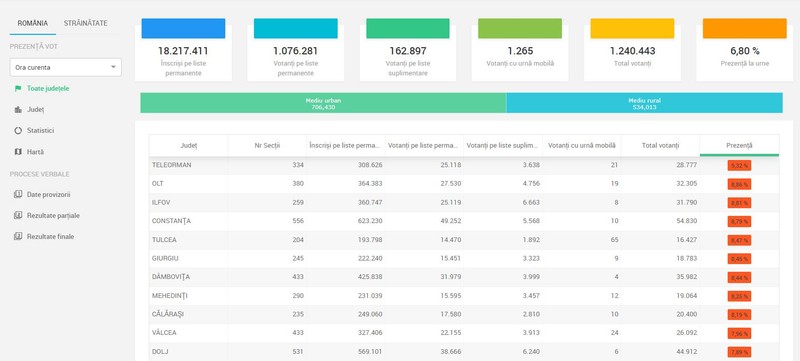This screenshot has height=361, width=800.
Task: Click the document icon beside Rezultate parțiale
Action: (18, 215)
